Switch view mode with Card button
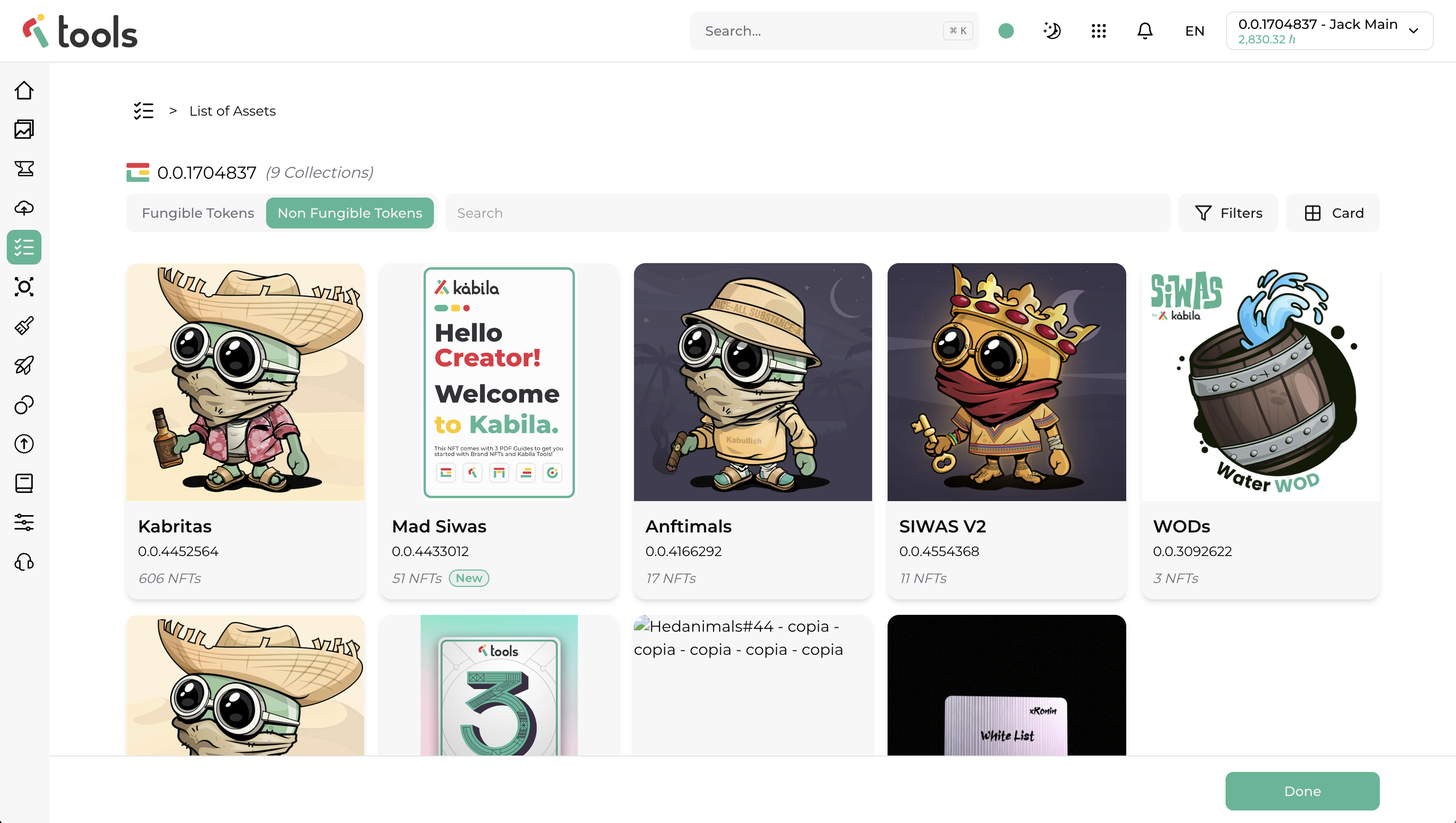 coord(1333,213)
